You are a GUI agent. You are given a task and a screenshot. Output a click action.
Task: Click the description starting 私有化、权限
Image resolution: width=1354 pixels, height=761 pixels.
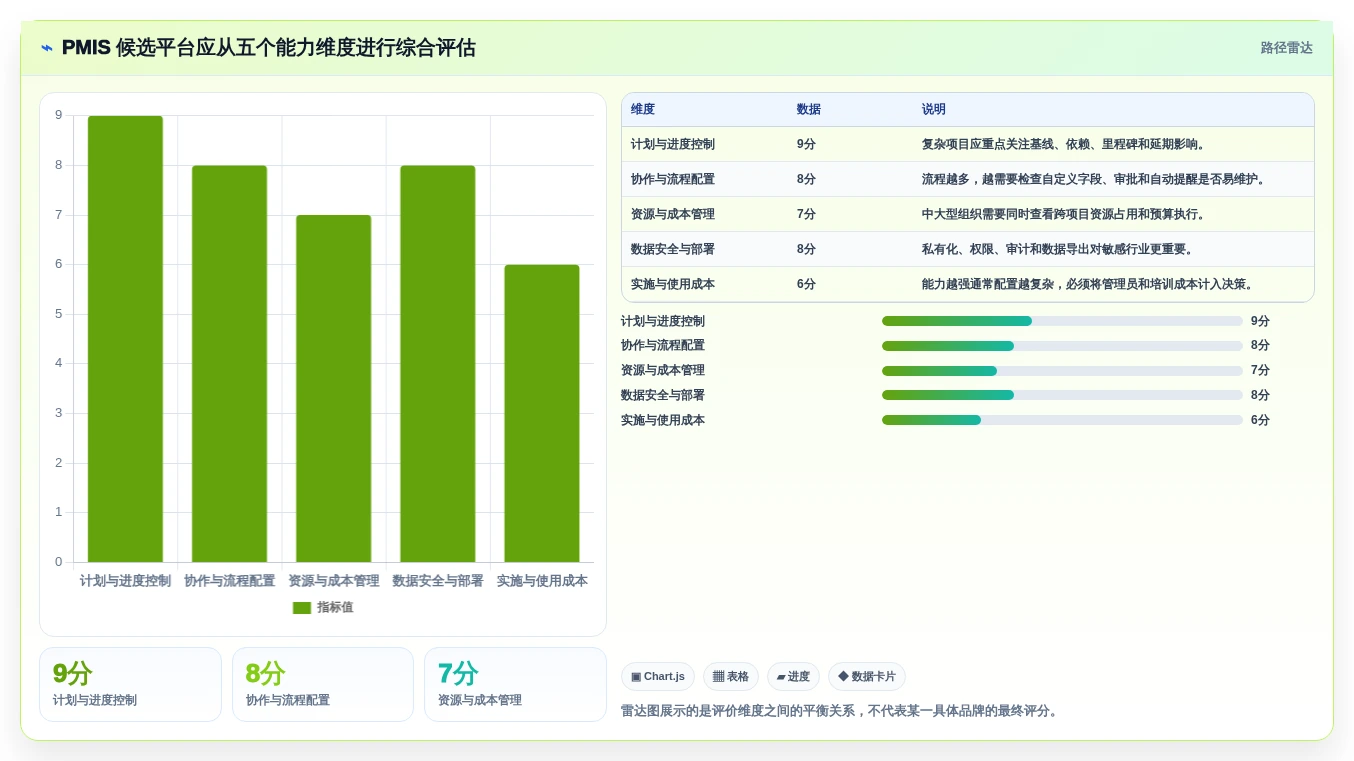click(x=1059, y=249)
